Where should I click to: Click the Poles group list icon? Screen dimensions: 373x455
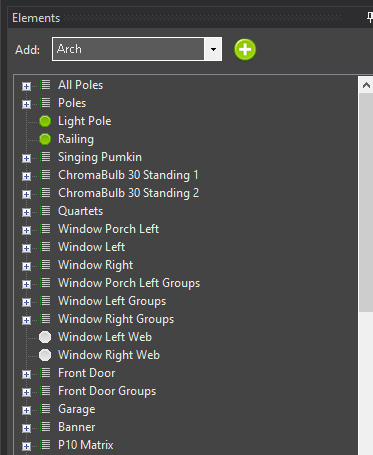[45, 103]
